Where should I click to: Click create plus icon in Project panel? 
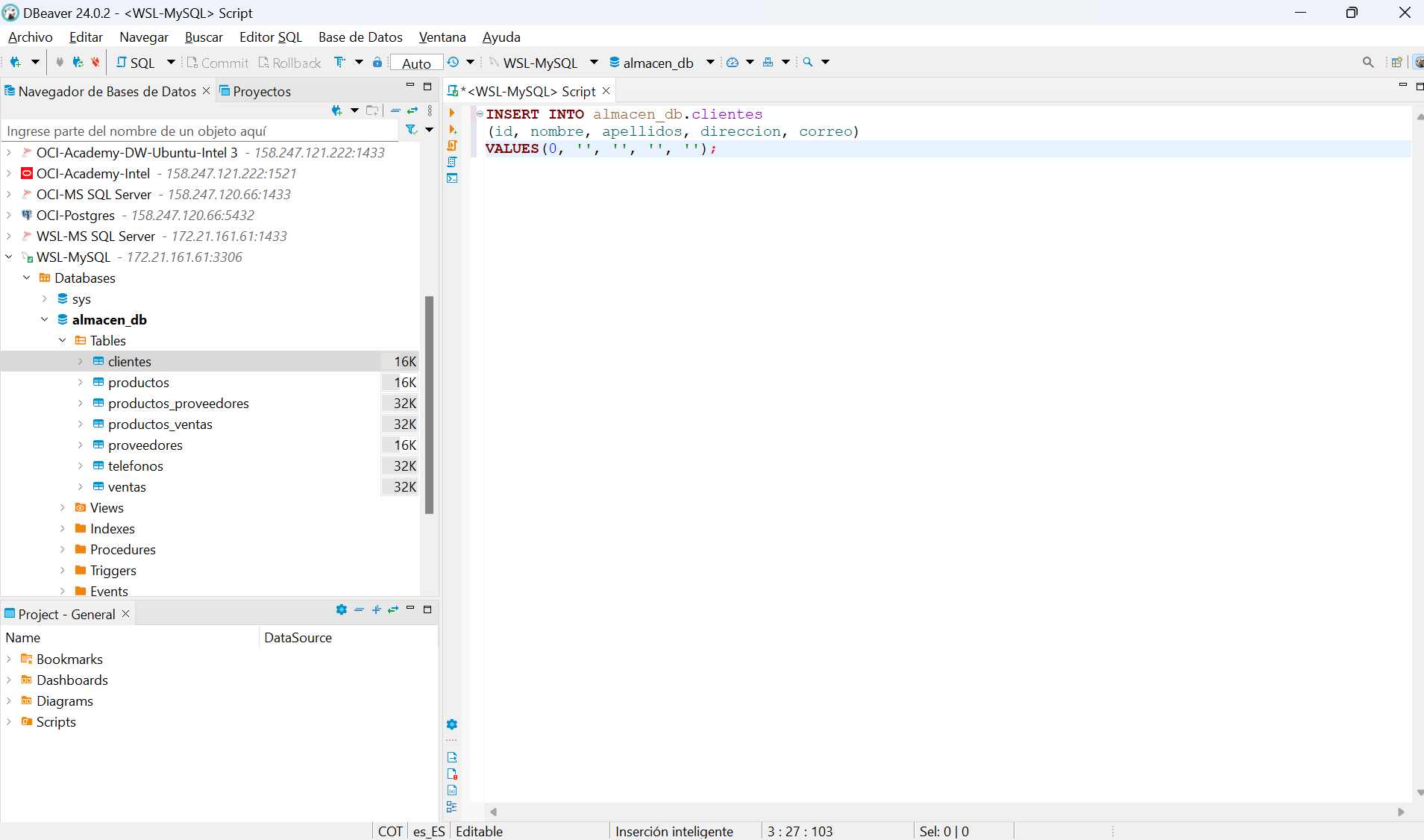(x=376, y=609)
